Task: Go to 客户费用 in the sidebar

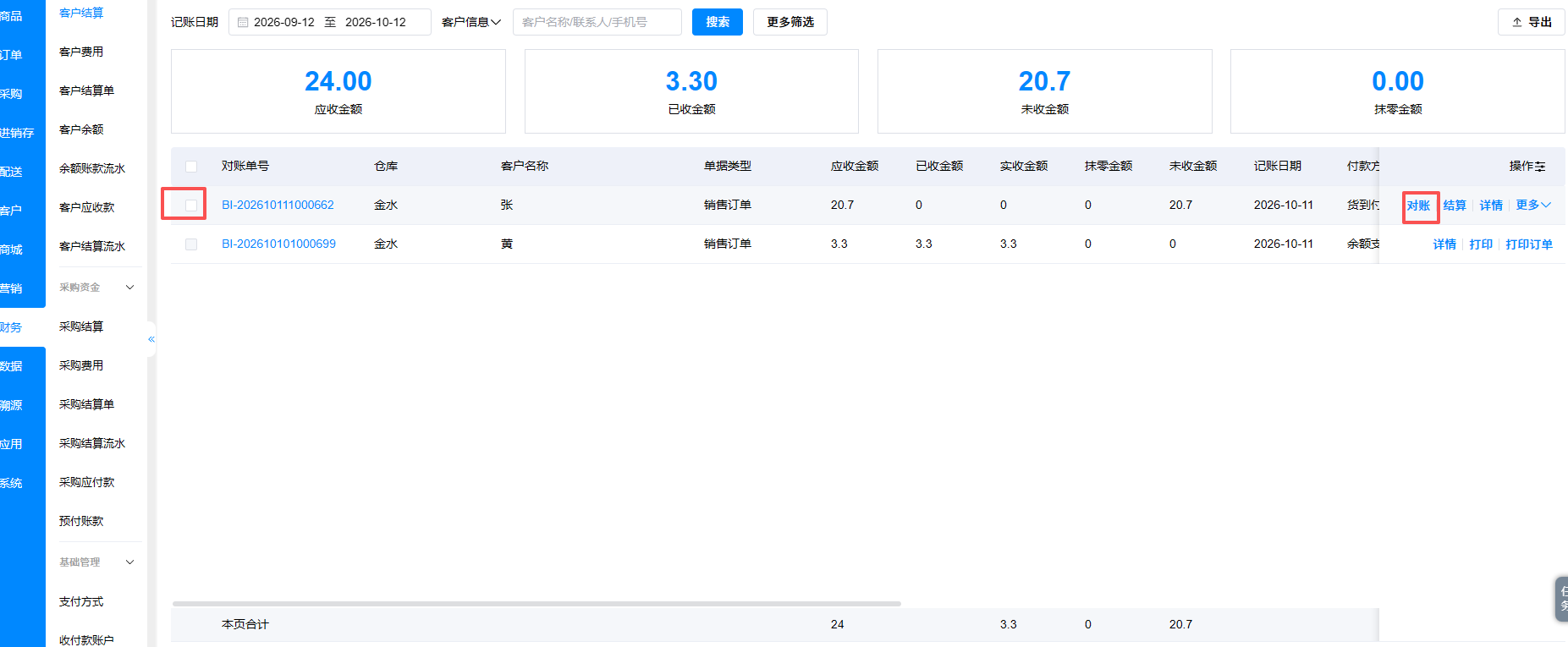Action: (x=81, y=52)
